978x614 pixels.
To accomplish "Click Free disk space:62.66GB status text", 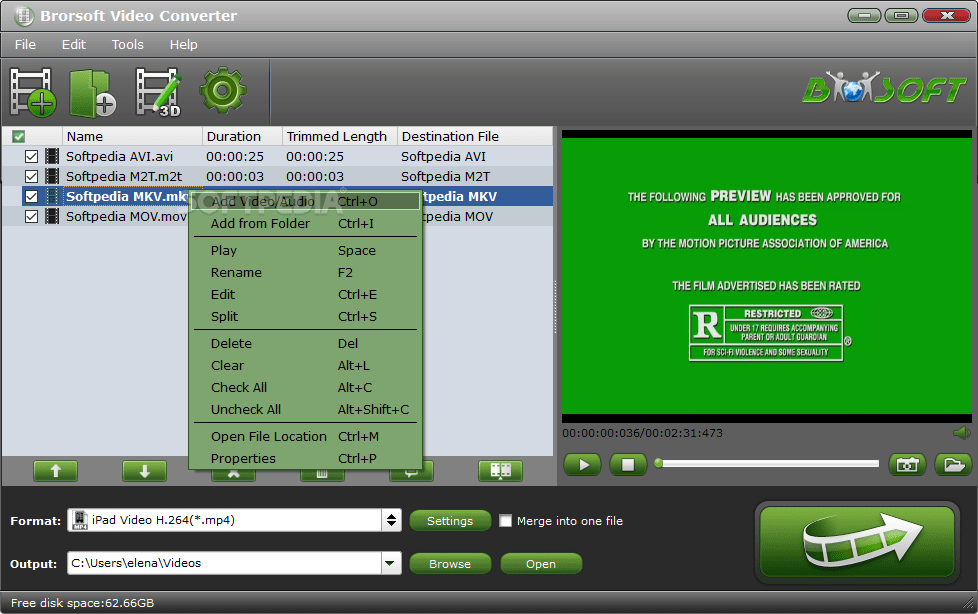I will click(82, 603).
